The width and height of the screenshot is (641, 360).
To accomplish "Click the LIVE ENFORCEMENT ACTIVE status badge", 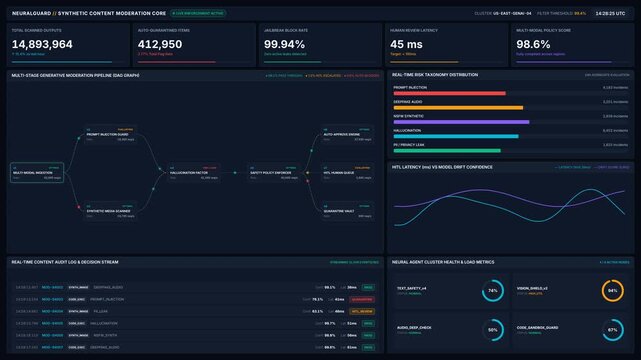I will pos(198,13).
